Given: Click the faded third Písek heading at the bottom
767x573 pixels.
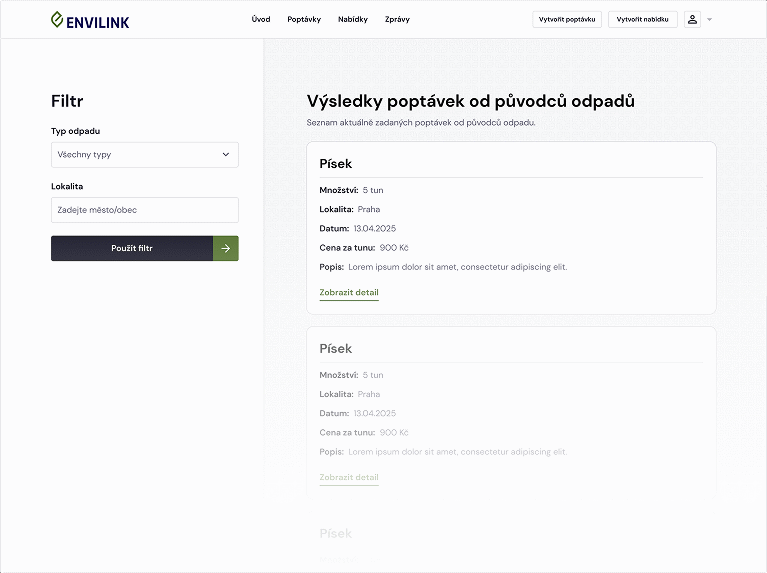Looking at the screenshot, I should pos(336,533).
